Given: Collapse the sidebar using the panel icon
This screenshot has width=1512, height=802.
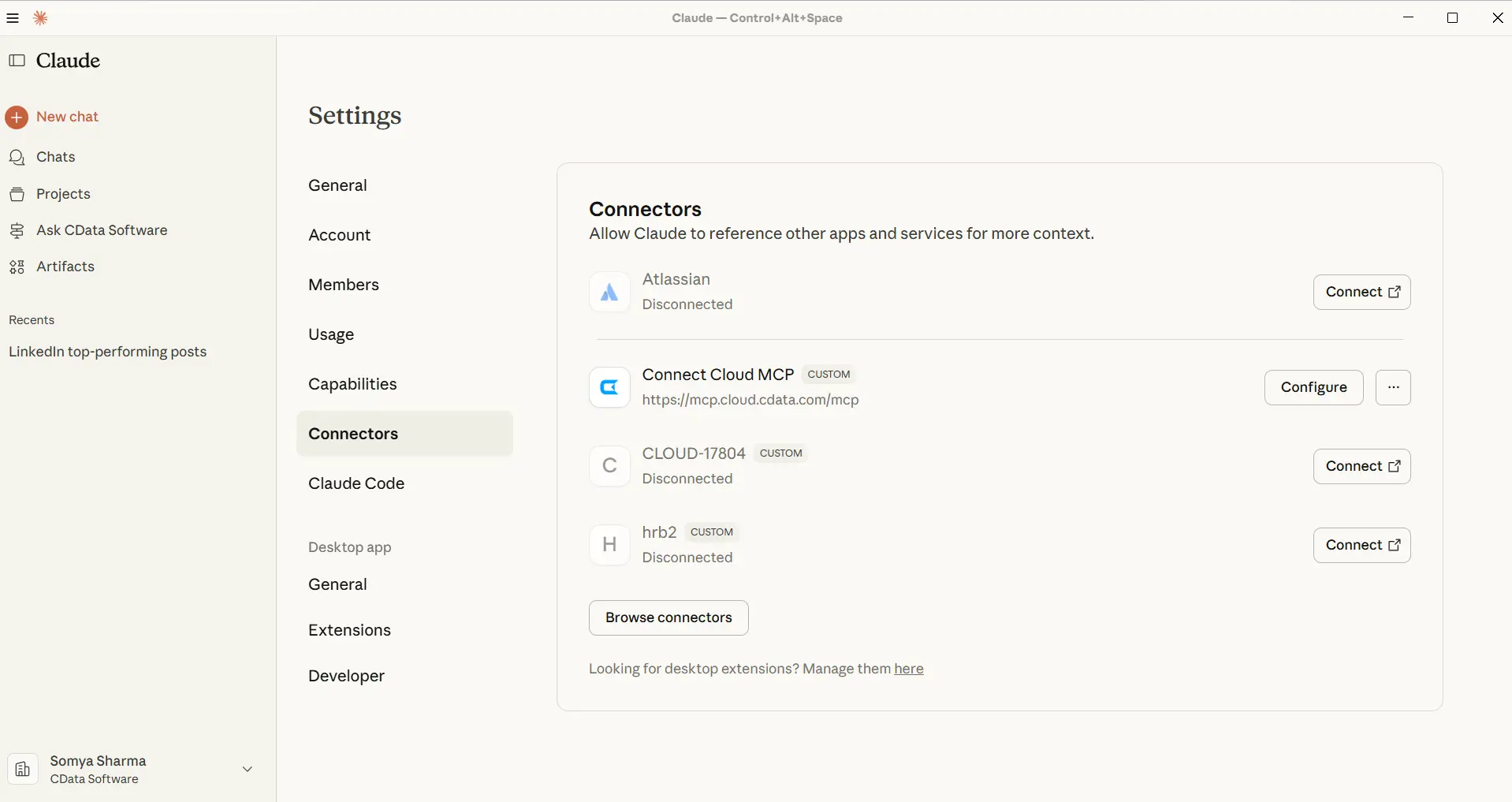Looking at the screenshot, I should [17, 61].
